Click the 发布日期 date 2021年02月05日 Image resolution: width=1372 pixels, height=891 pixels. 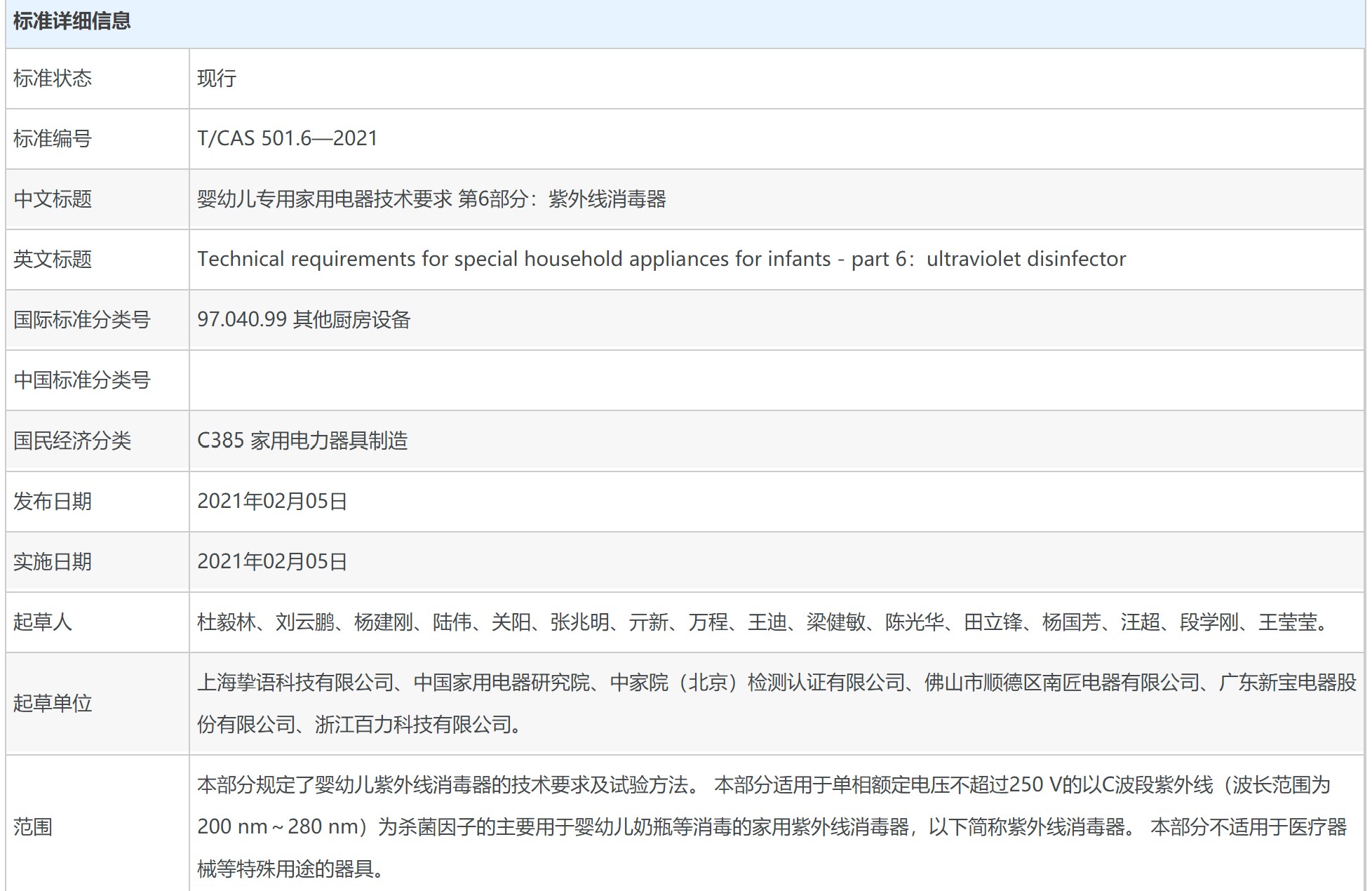[x=272, y=501]
